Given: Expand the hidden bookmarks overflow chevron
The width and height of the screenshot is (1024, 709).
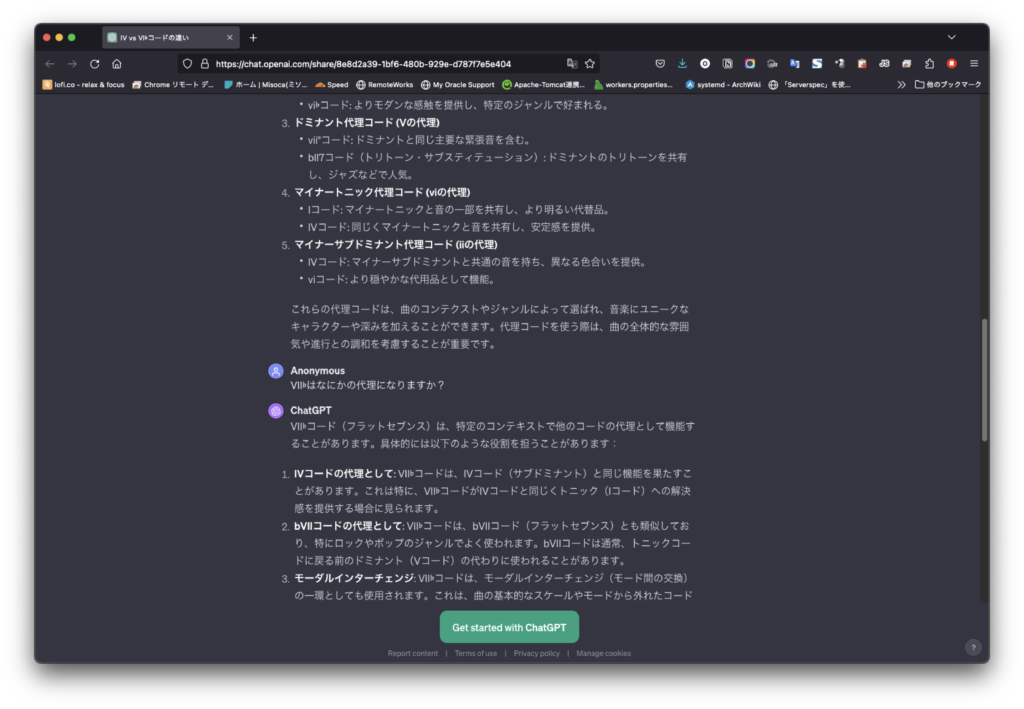Looking at the screenshot, I should pyautogui.click(x=901, y=85).
